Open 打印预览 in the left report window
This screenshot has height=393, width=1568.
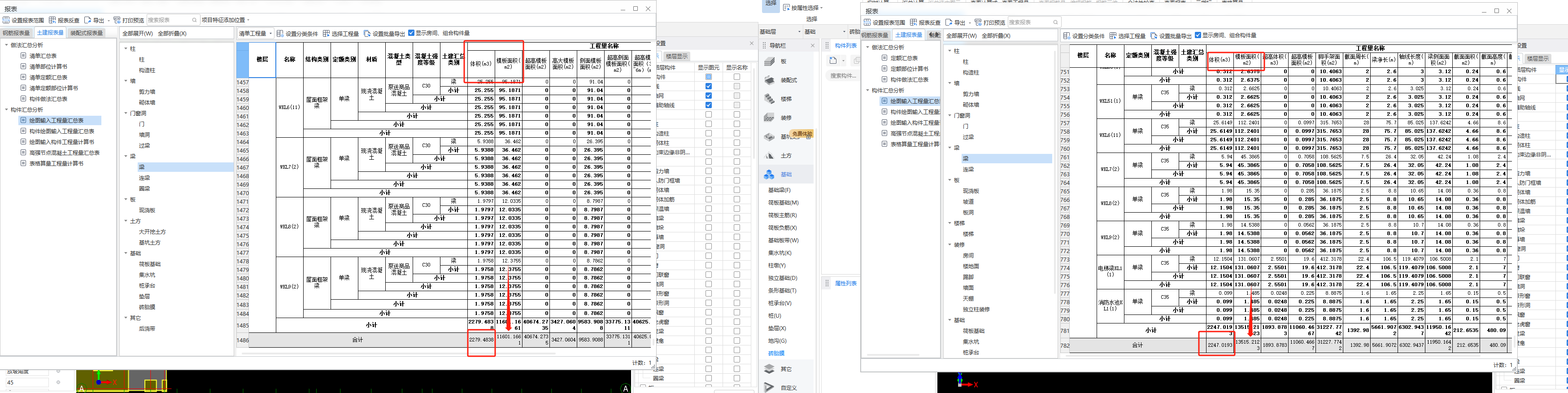(128, 20)
